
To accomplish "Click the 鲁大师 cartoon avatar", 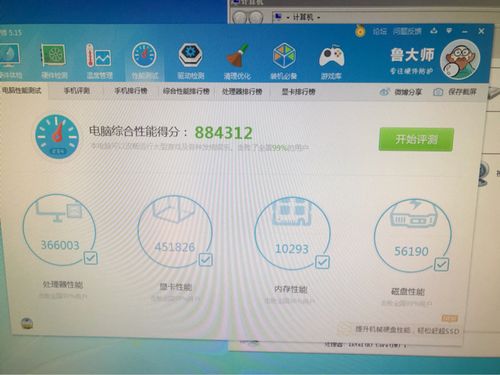I will coord(460,59).
